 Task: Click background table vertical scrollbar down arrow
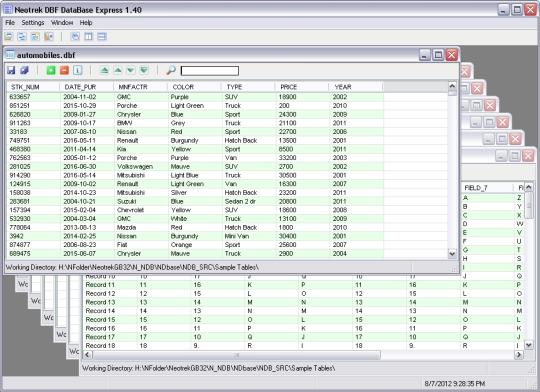(x=529, y=344)
